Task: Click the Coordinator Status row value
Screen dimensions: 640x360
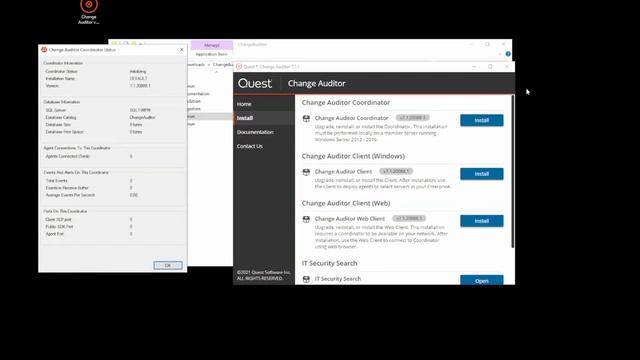Action: click(138, 71)
